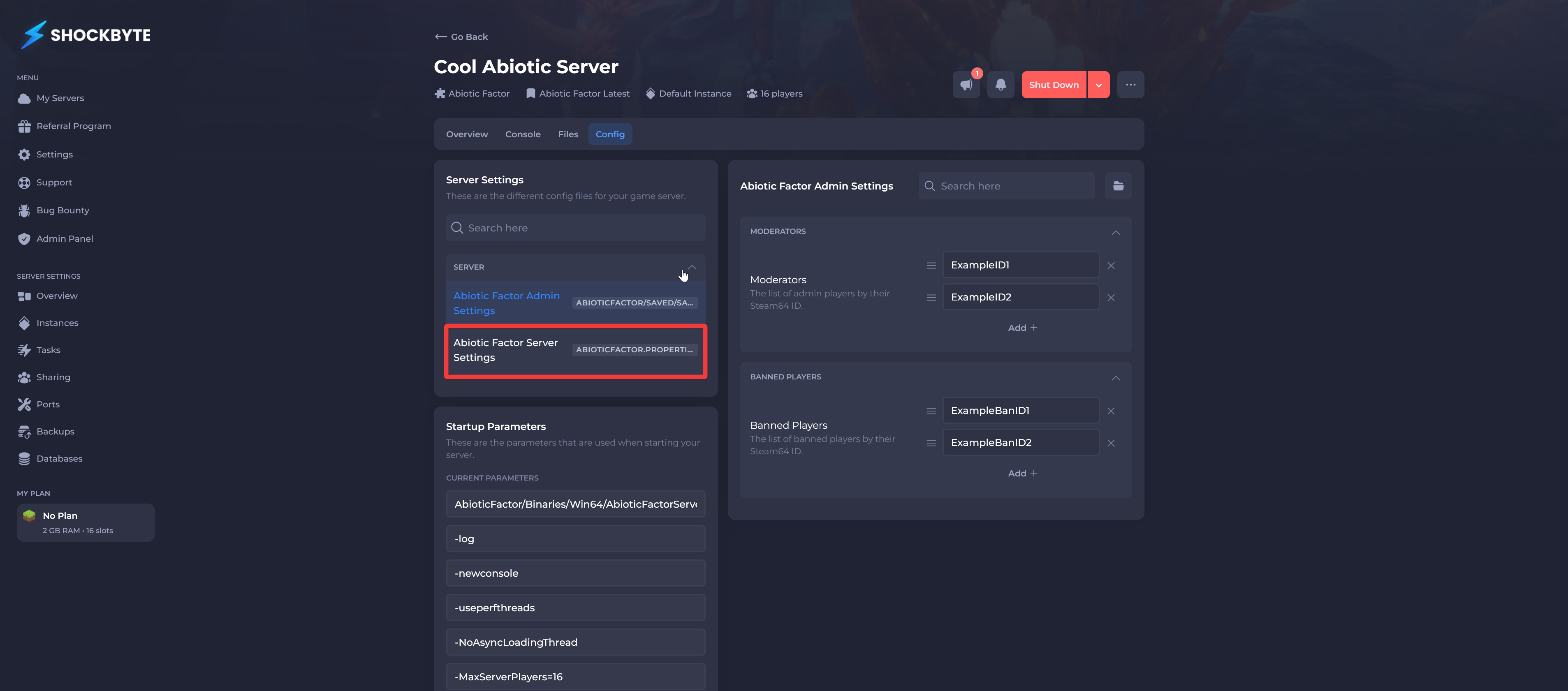This screenshot has height=691, width=1568.
Task: Click the Abiotic Factor game label
Action: click(x=472, y=93)
